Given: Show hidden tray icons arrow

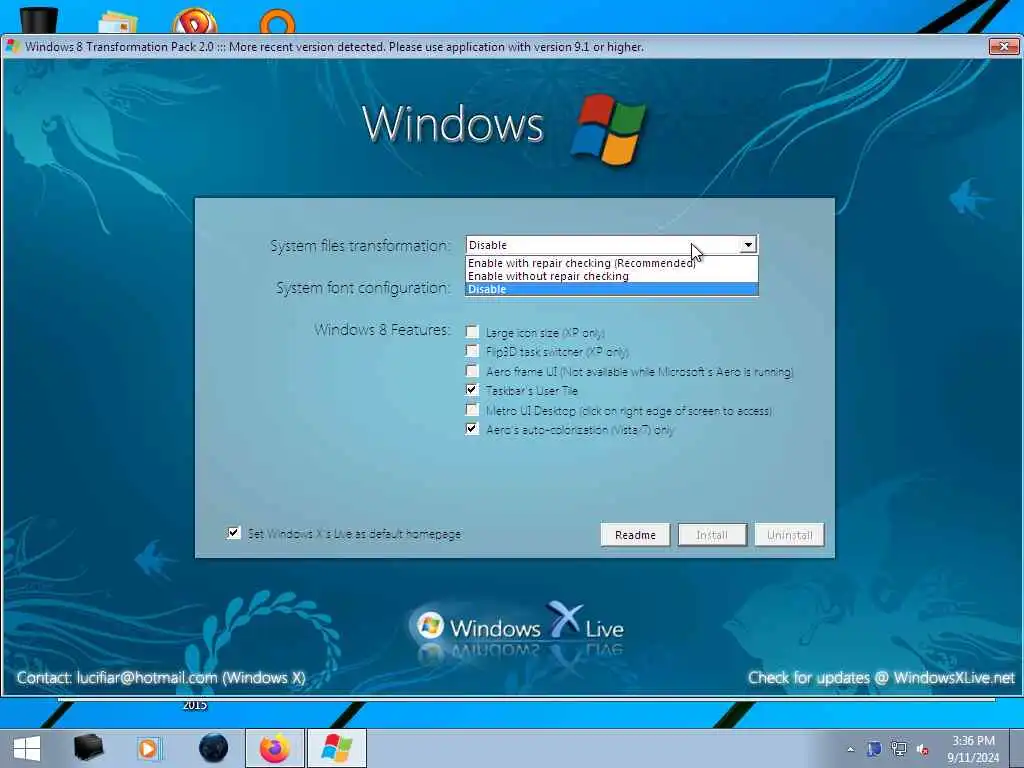Looking at the screenshot, I should [850, 750].
